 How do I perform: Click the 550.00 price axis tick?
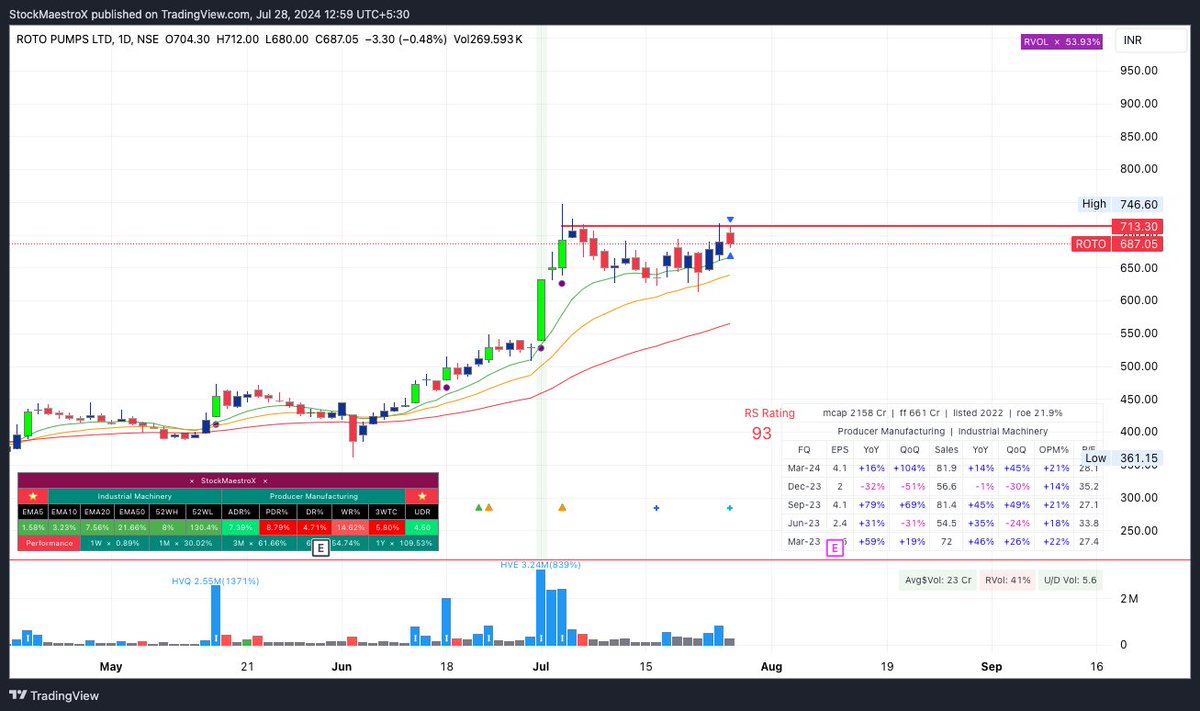click(1138, 333)
